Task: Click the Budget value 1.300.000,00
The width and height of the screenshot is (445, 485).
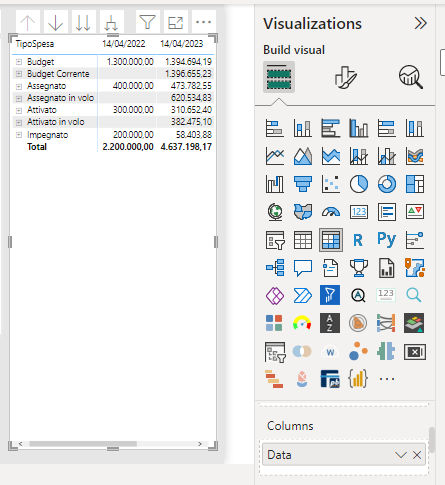Action: coord(130,62)
